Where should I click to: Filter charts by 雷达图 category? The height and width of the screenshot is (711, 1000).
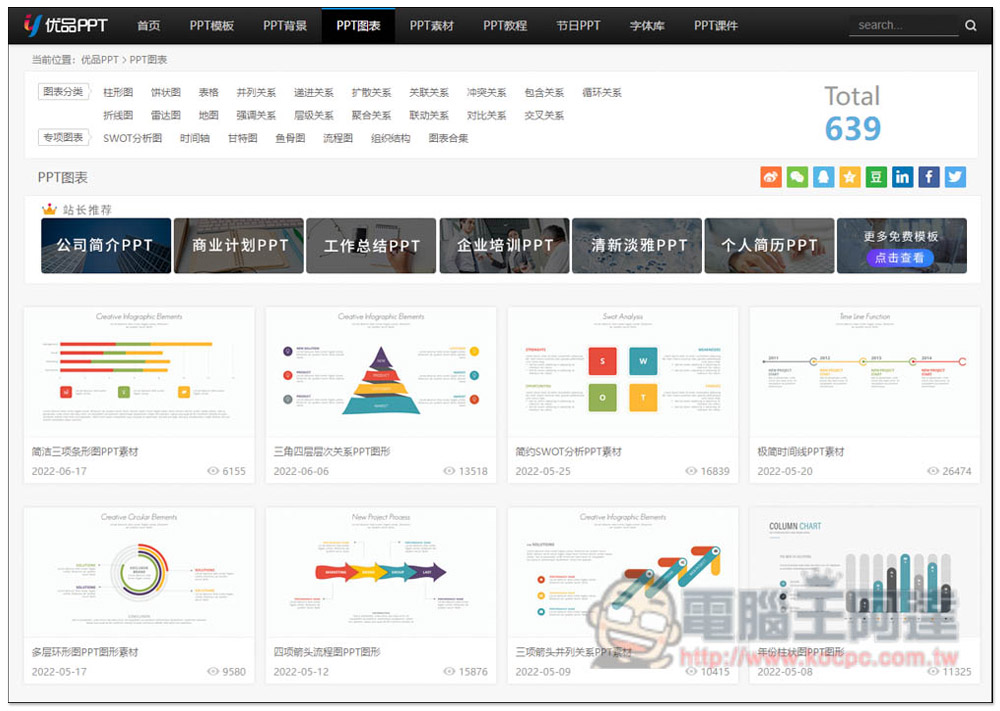pos(166,115)
